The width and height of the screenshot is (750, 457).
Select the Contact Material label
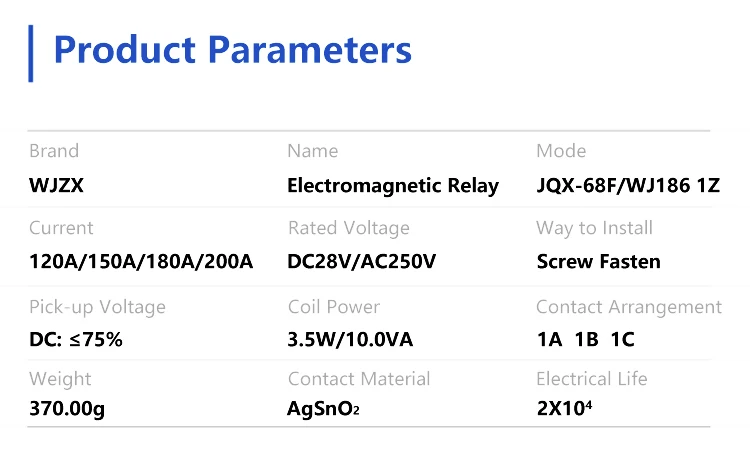359,379
